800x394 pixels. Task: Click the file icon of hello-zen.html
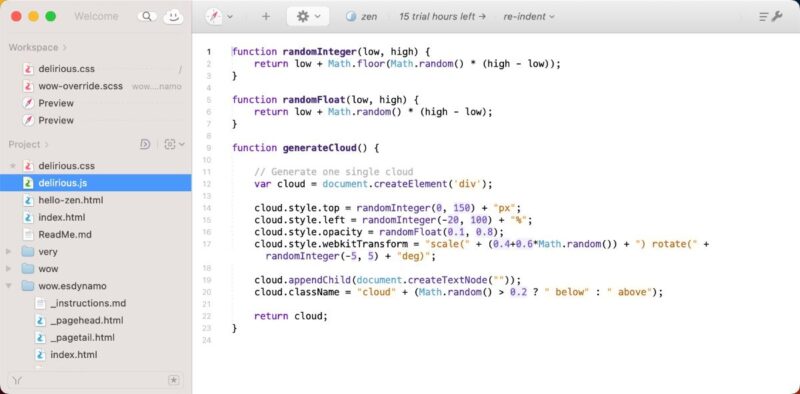(29, 200)
